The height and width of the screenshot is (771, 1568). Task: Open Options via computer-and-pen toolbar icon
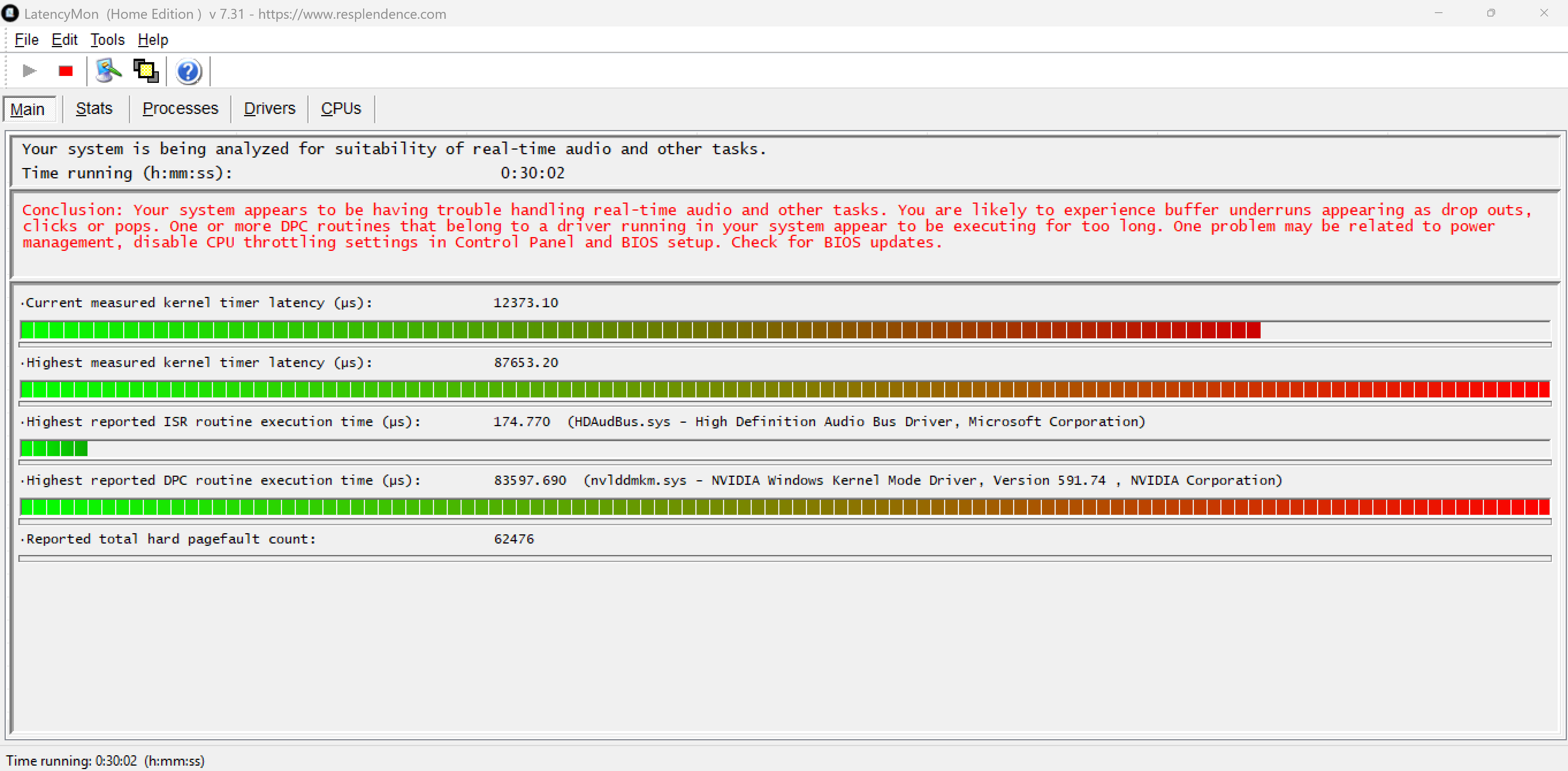(108, 71)
